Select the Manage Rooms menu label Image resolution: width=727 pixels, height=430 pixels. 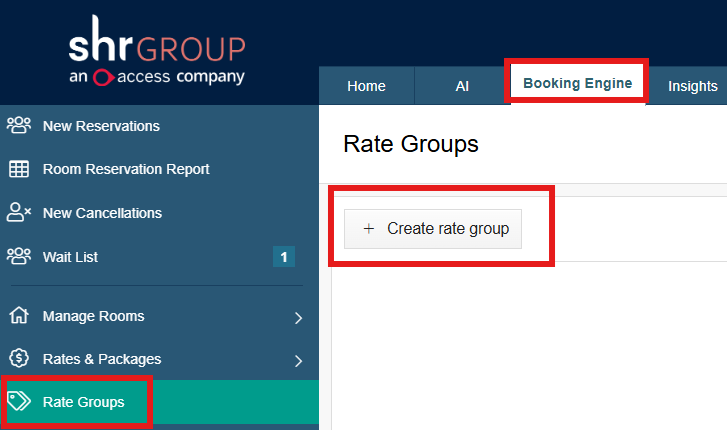94,316
